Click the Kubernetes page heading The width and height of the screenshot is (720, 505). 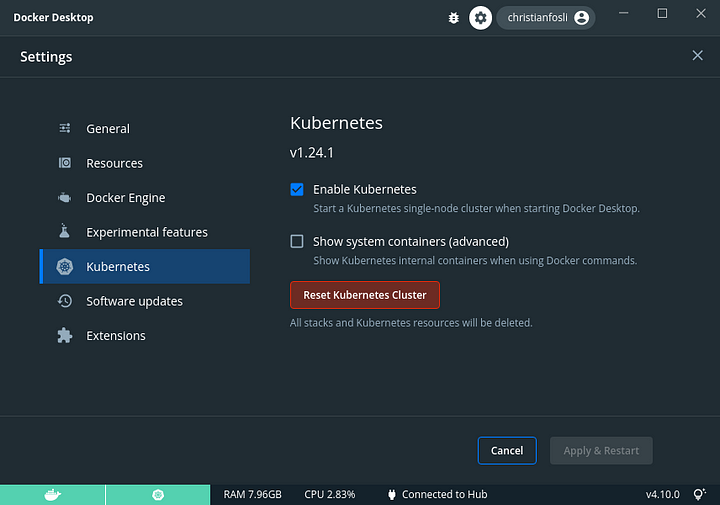pos(336,123)
